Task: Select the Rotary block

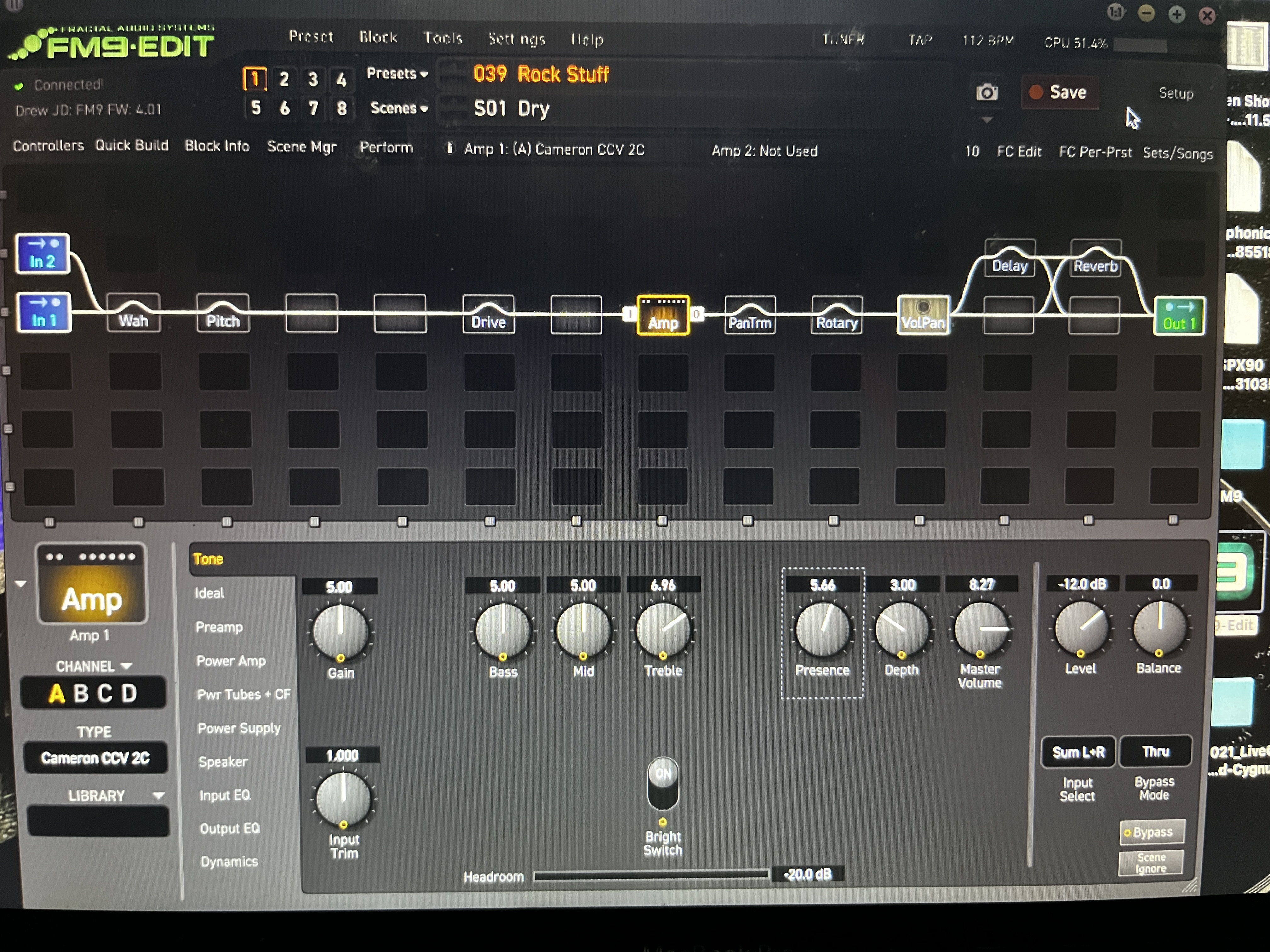Action: (837, 315)
